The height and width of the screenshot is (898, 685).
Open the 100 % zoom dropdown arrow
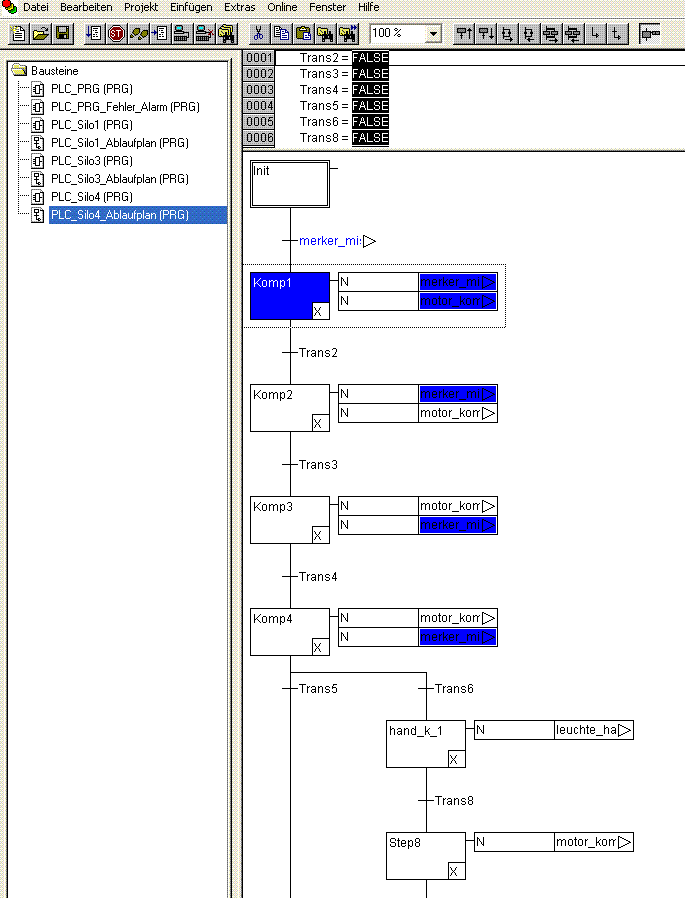(x=434, y=34)
